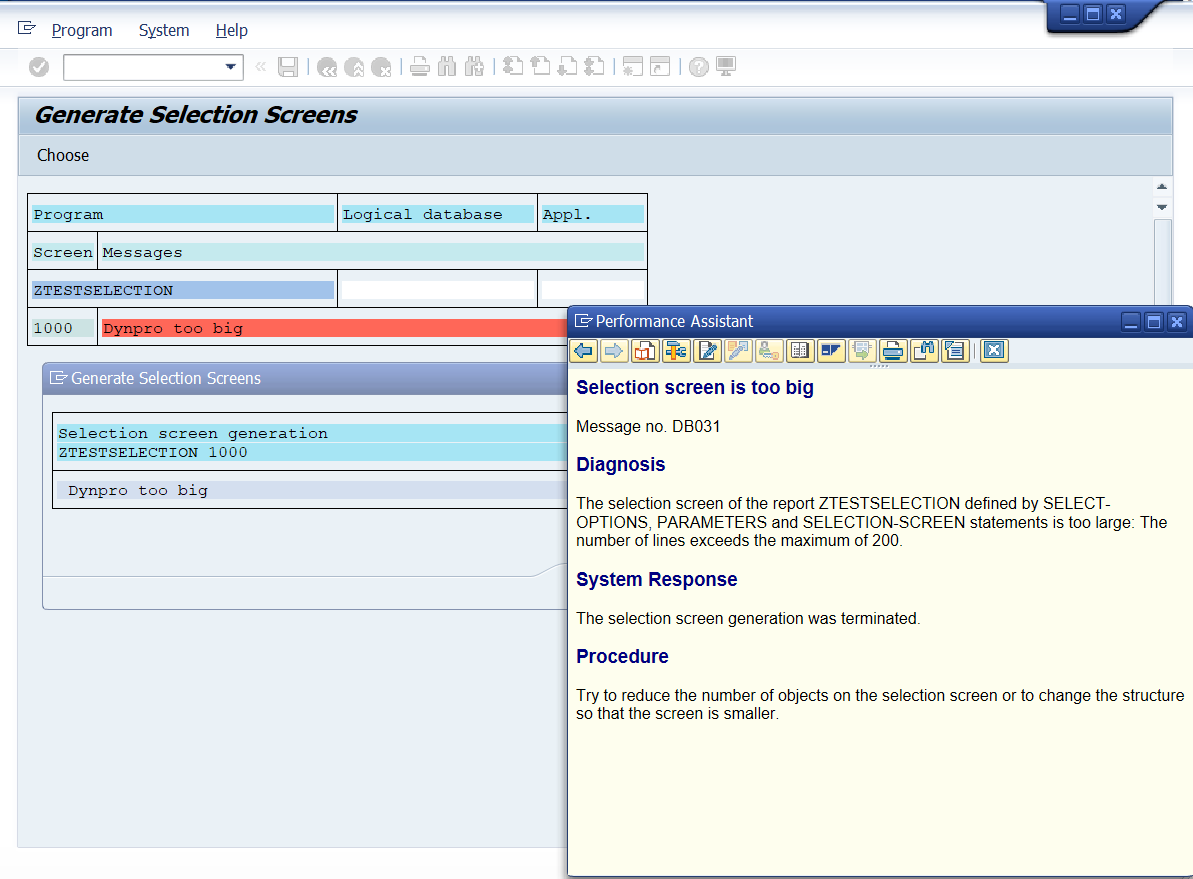Click the 'Procedure' heading

(622, 656)
